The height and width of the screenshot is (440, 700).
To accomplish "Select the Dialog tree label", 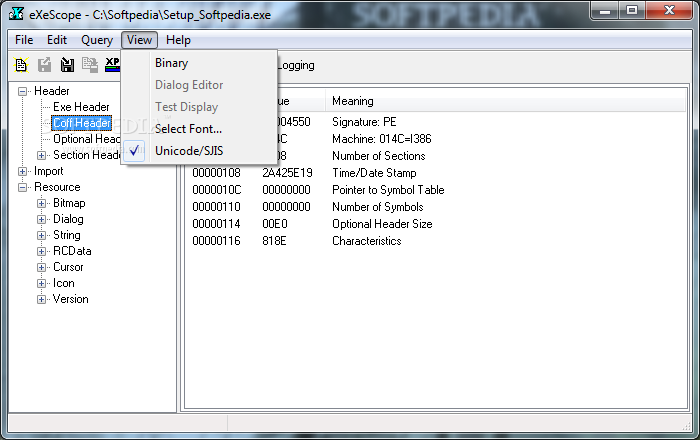I will [x=68, y=220].
